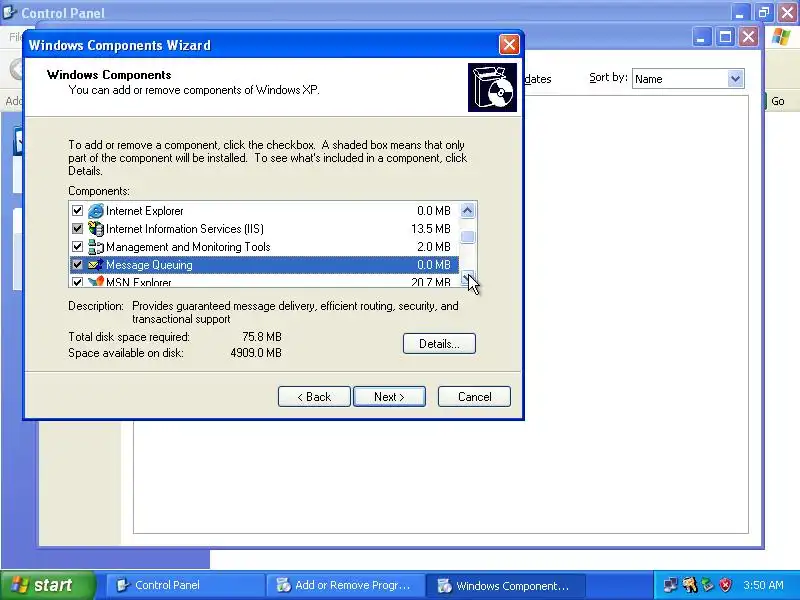
Task: Cancel the Windows Components Wizard
Action: coord(474,396)
